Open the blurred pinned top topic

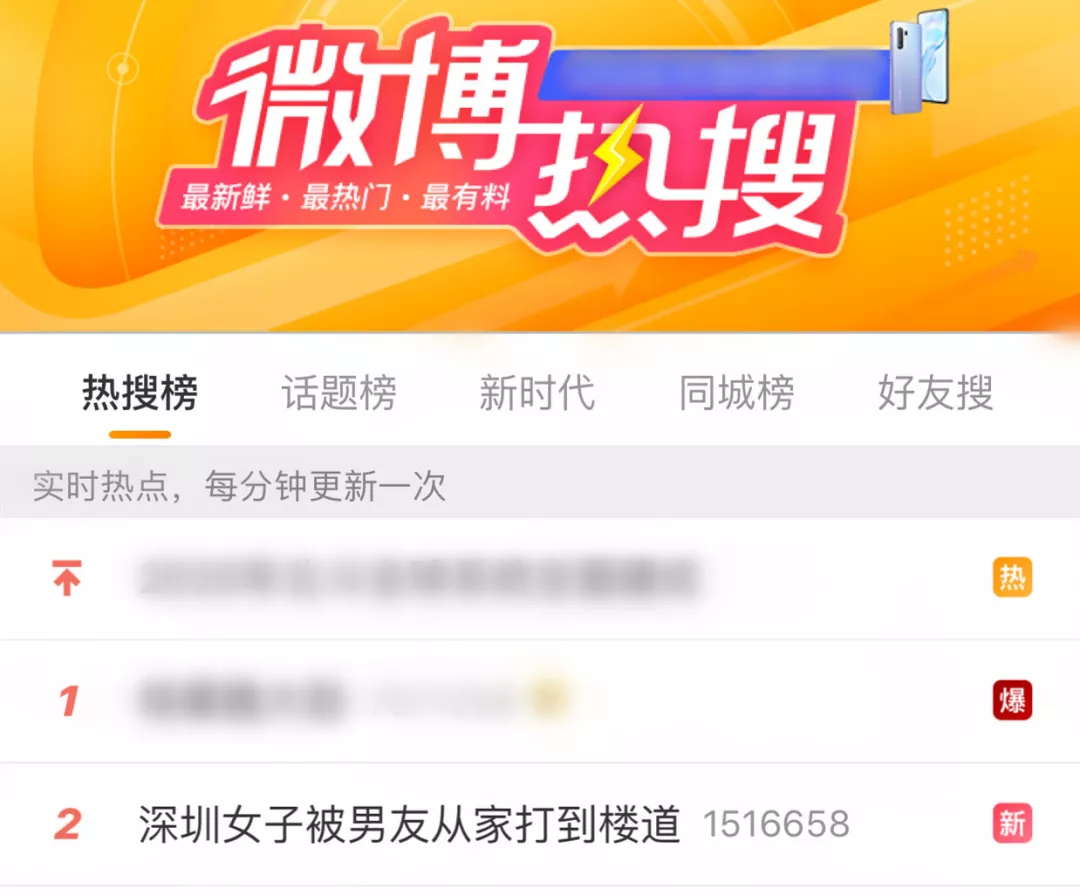pyautogui.click(x=419, y=578)
